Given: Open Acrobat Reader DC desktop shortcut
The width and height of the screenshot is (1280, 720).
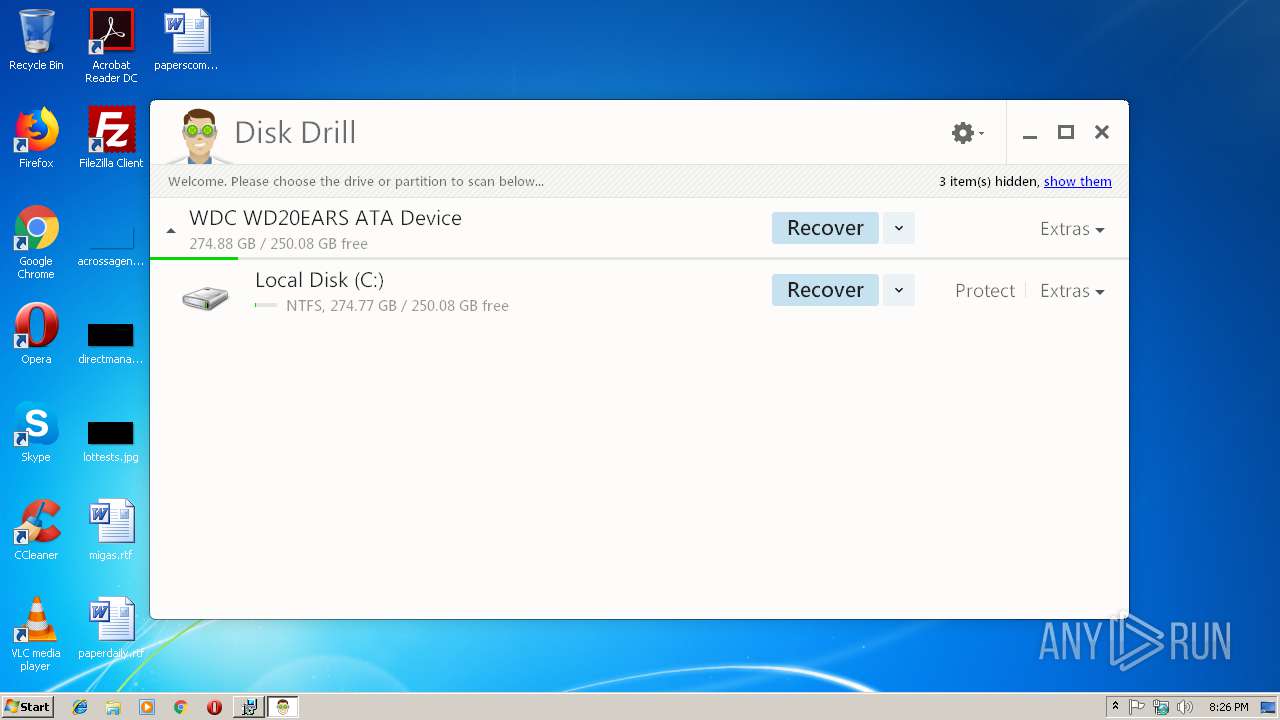Looking at the screenshot, I should (x=111, y=46).
